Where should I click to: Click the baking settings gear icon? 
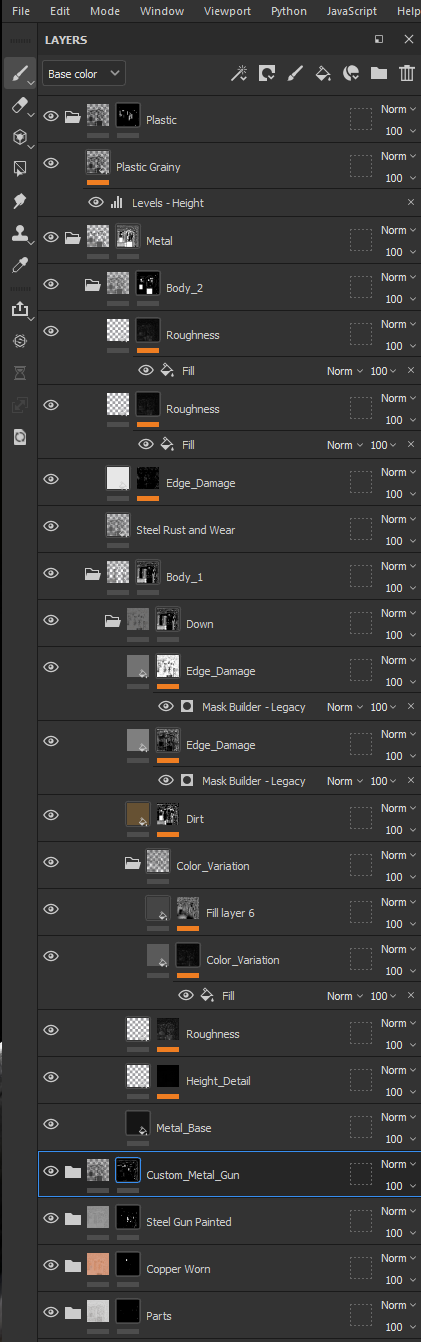pyautogui.click(x=18, y=341)
